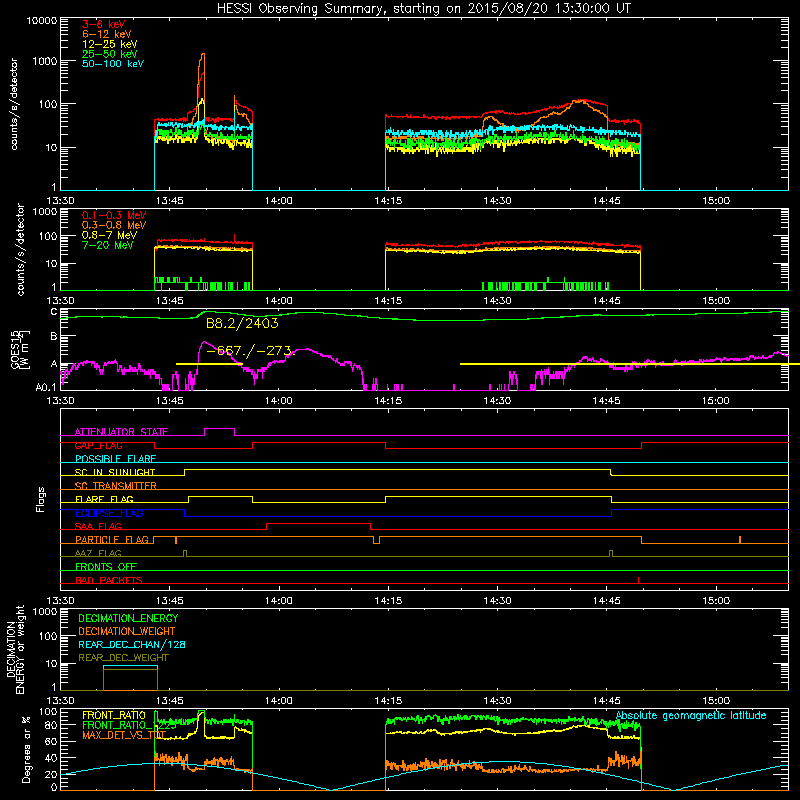Viewport: 800px width, 800px height.
Task: Click the REAR_DEC_CHAN/128 legend entry
Action: click(132, 644)
